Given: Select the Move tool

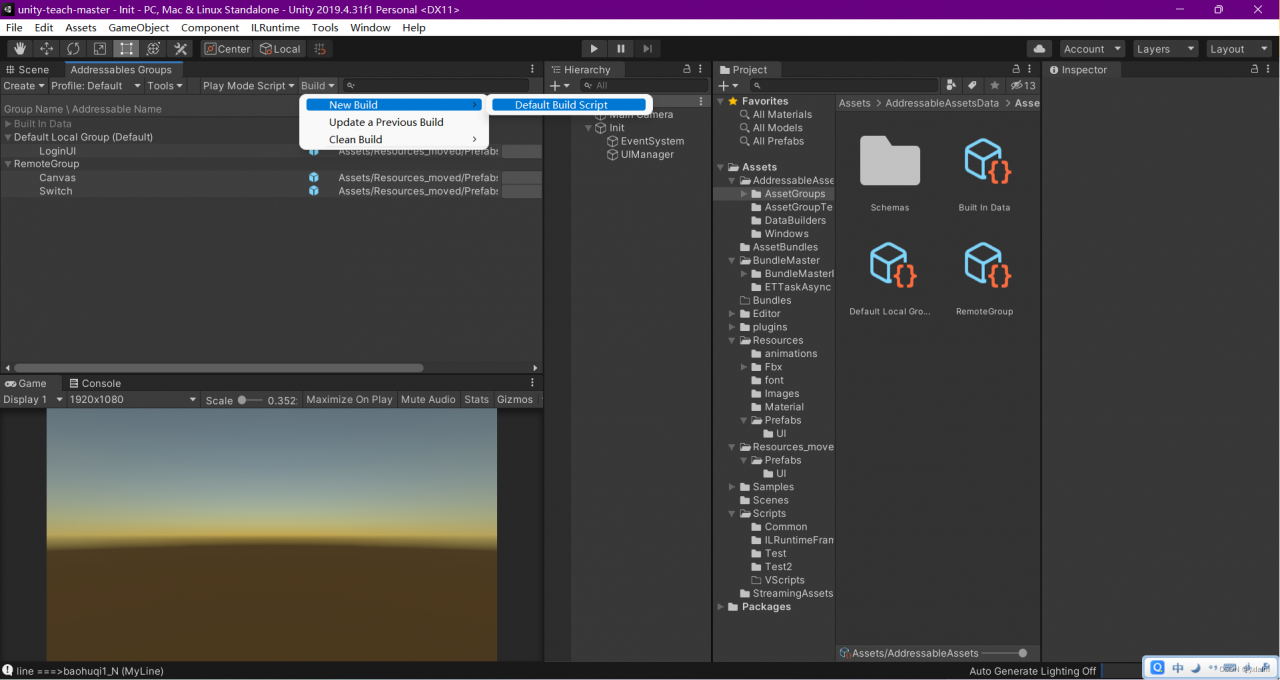Looking at the screenshot, I should pyautogui.click(x=47, y=49).
